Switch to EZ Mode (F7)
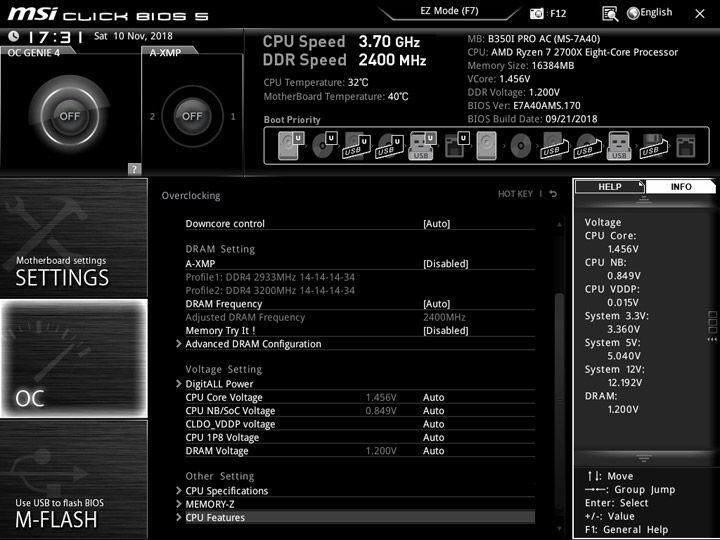The image size is (720, 540). (449, 11)
